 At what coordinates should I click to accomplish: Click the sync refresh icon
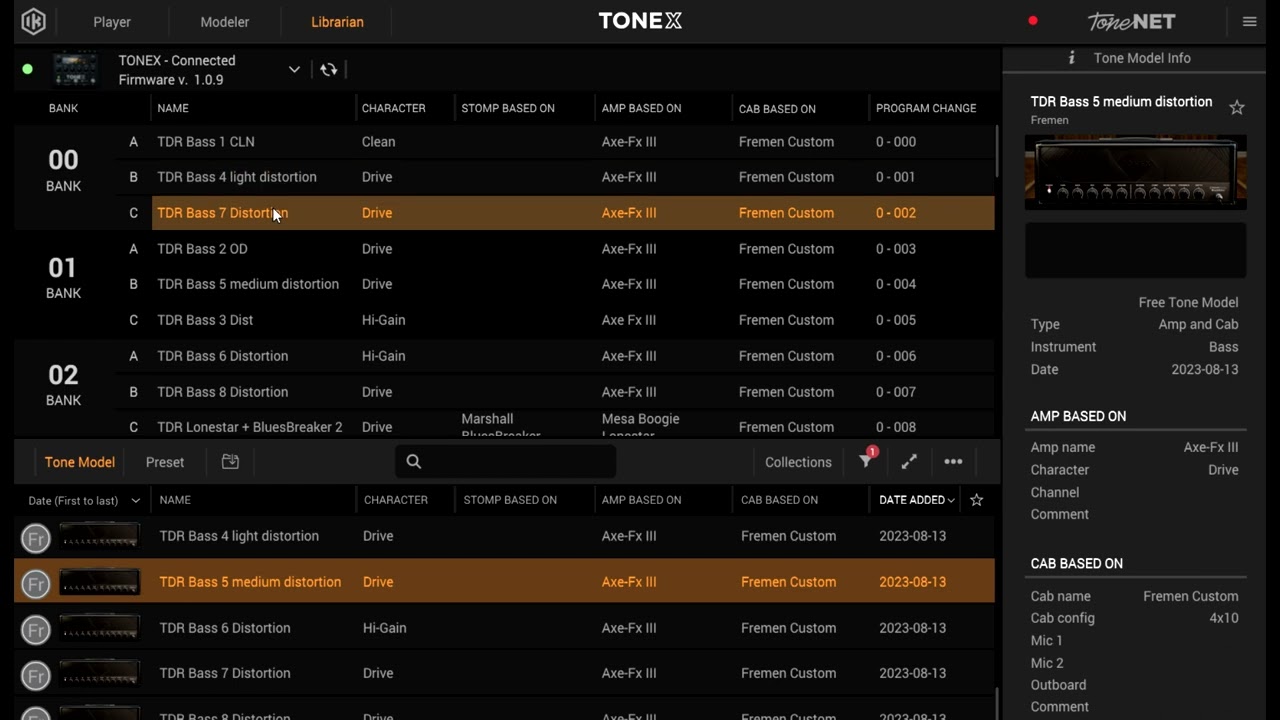coord(329,70)
